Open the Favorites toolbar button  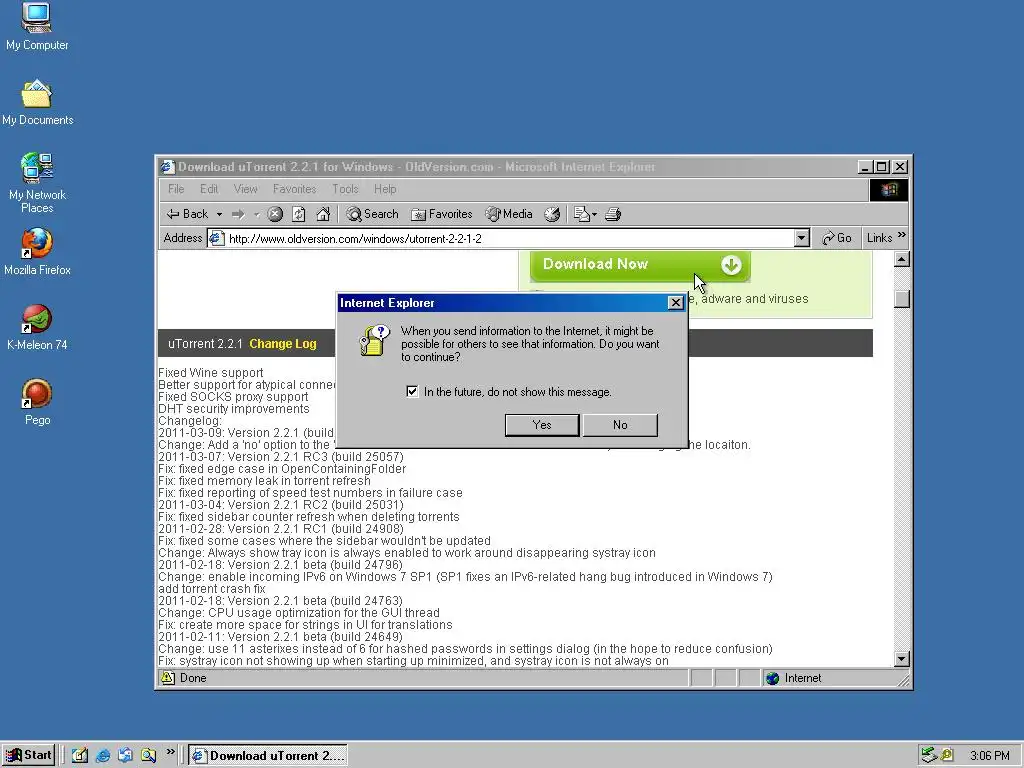coord(441,214)
